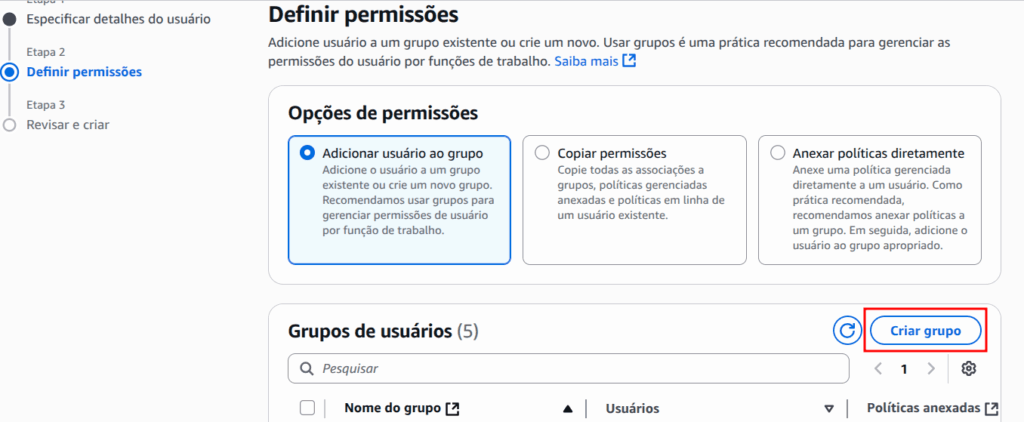Go to previous page with left chevron
This screenshot has width=1024, height=422.
pos(879,369)
